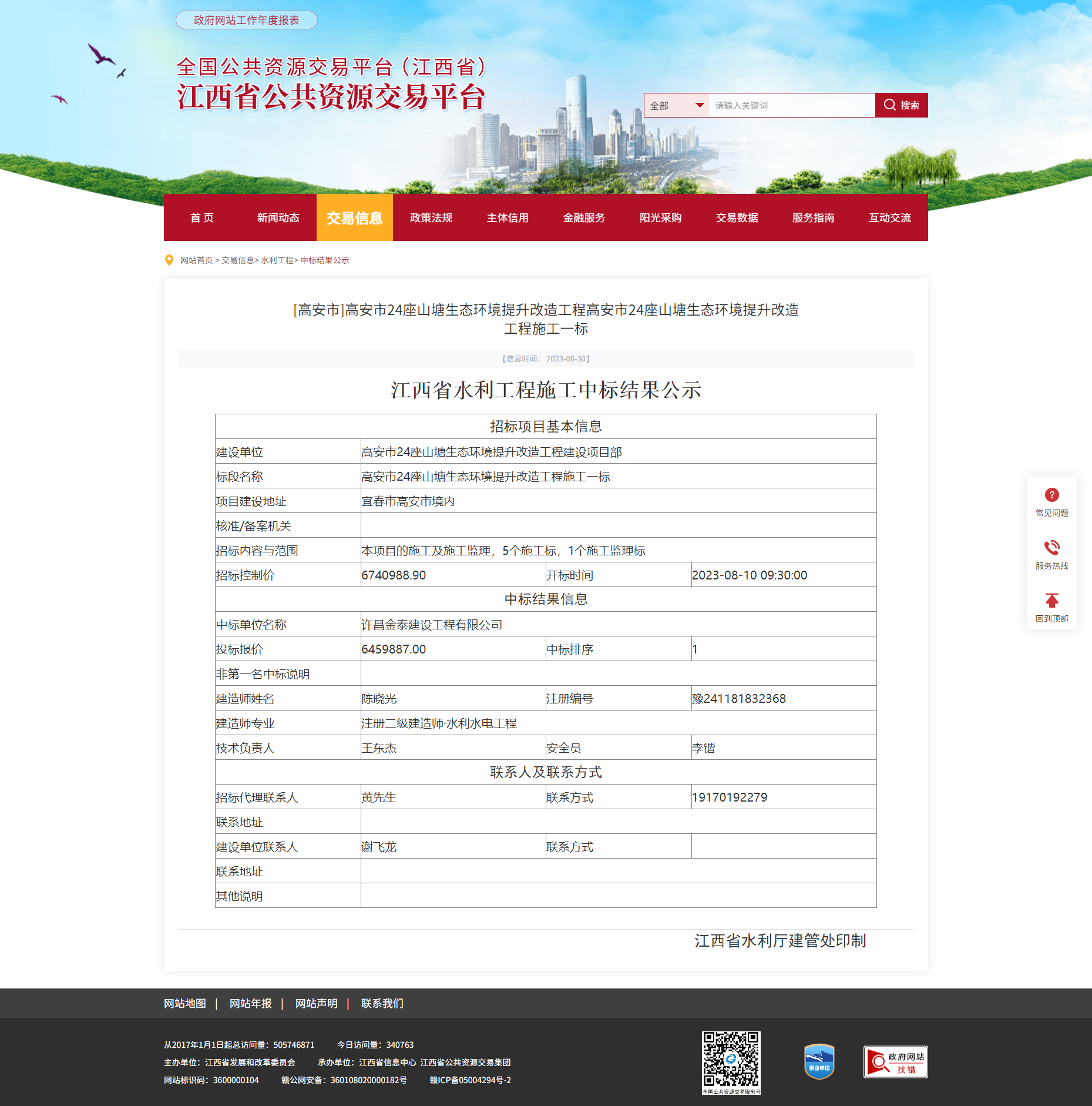
Task: Click 网站首页 in the breadcrumb
Action: 196,260
